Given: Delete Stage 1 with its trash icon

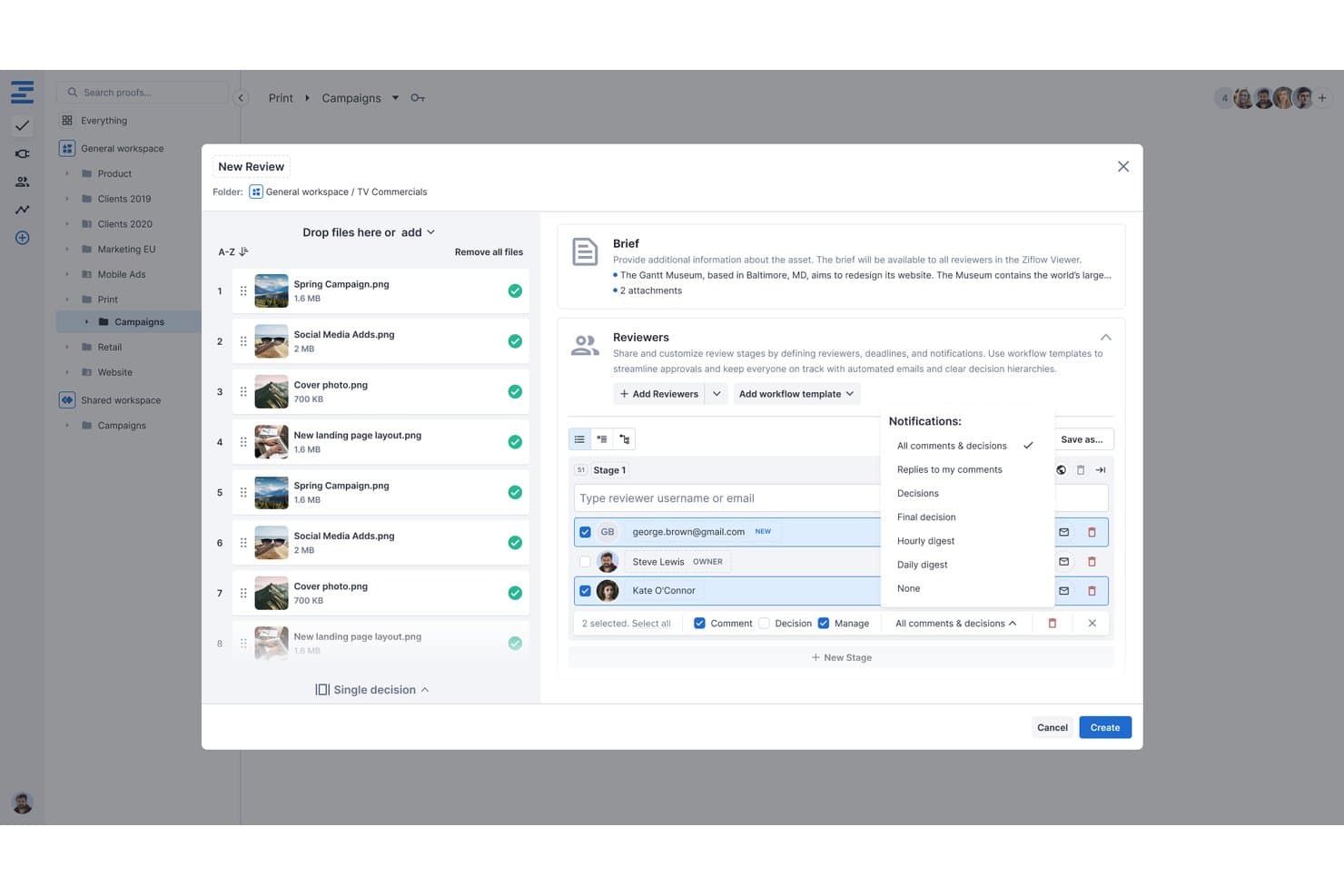Looking at the screenshot, I should click(x=1081, y=470).
